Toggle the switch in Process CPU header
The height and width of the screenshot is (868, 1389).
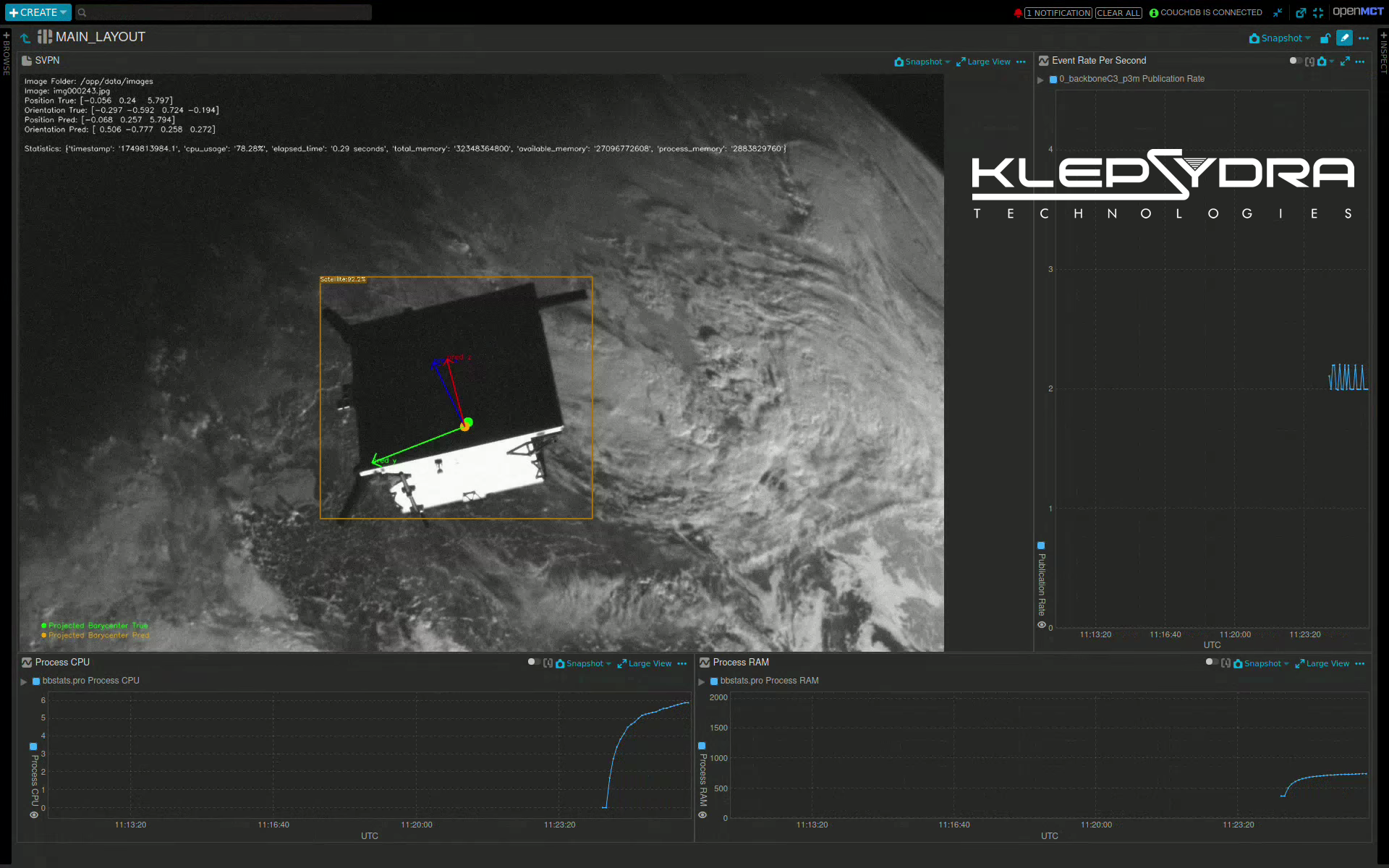point(534,663)
